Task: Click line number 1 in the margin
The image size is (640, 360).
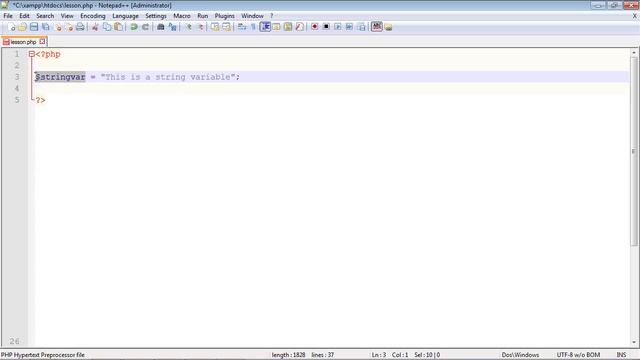Action: 17,54
